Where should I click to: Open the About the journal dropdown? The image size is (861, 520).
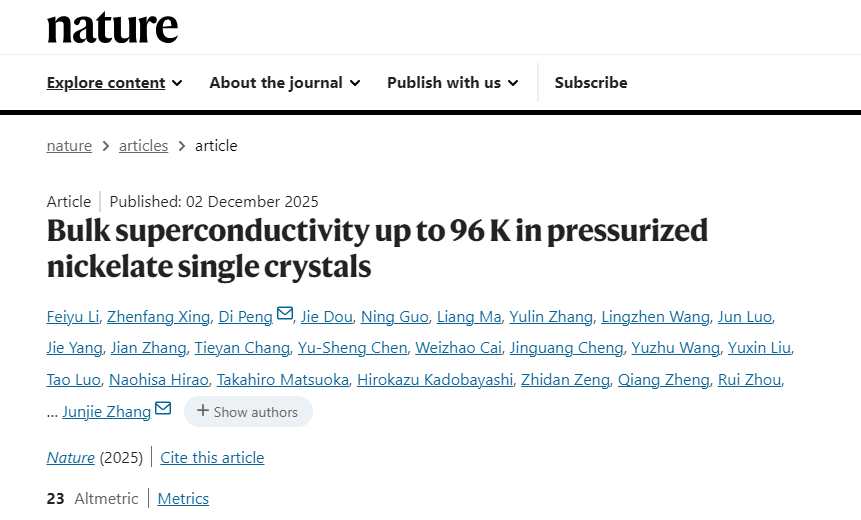point(284,83)
